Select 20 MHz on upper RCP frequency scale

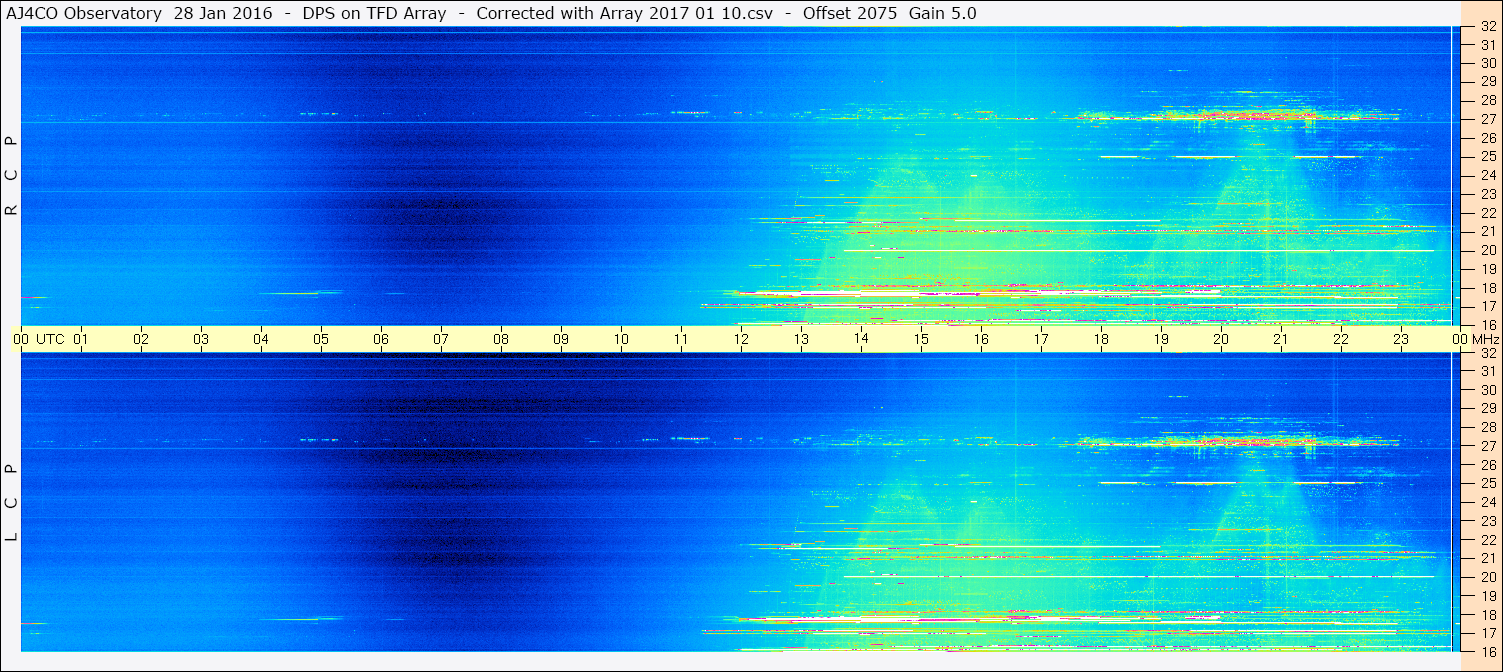pos(1488,250)
